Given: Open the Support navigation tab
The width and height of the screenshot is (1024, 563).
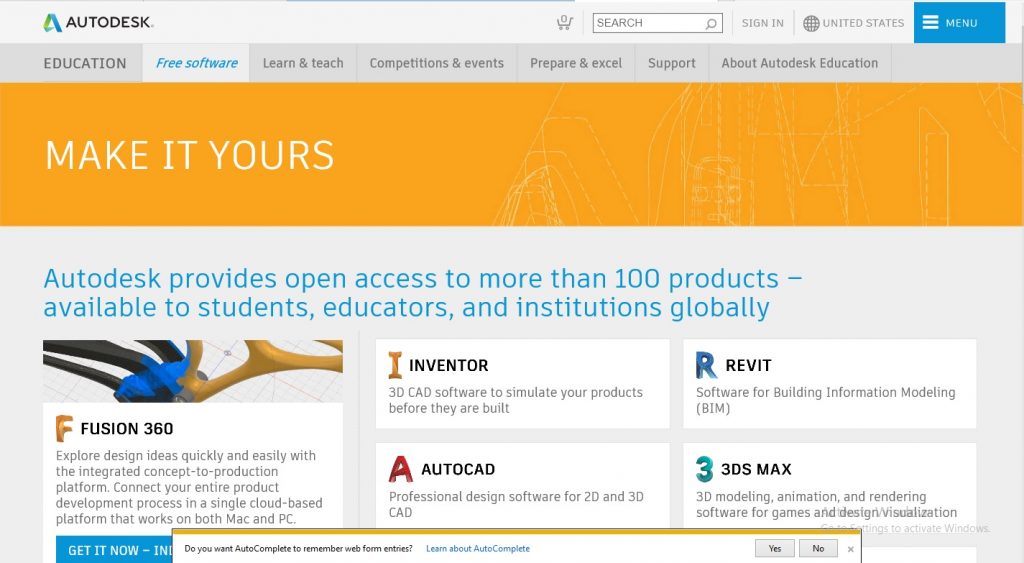Looking at the screenshot, I should [x=671, y=63].
